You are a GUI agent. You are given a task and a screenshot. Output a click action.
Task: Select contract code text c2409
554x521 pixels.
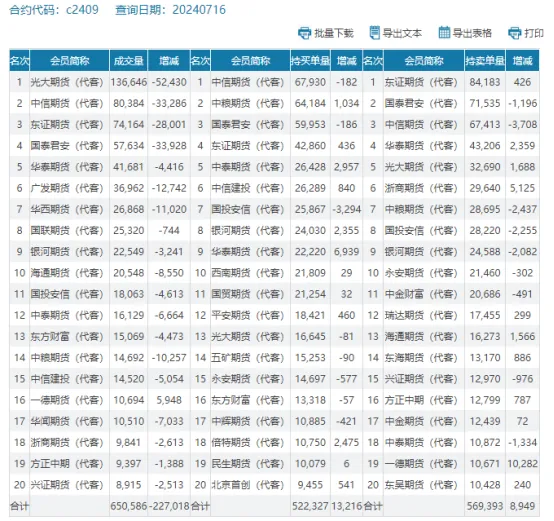tap(82, 10)
